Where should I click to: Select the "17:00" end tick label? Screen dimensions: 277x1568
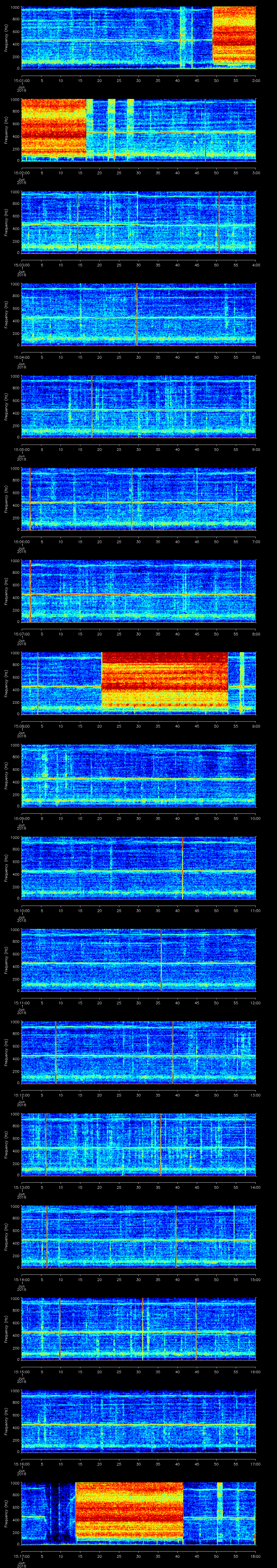click(255, 1464)
